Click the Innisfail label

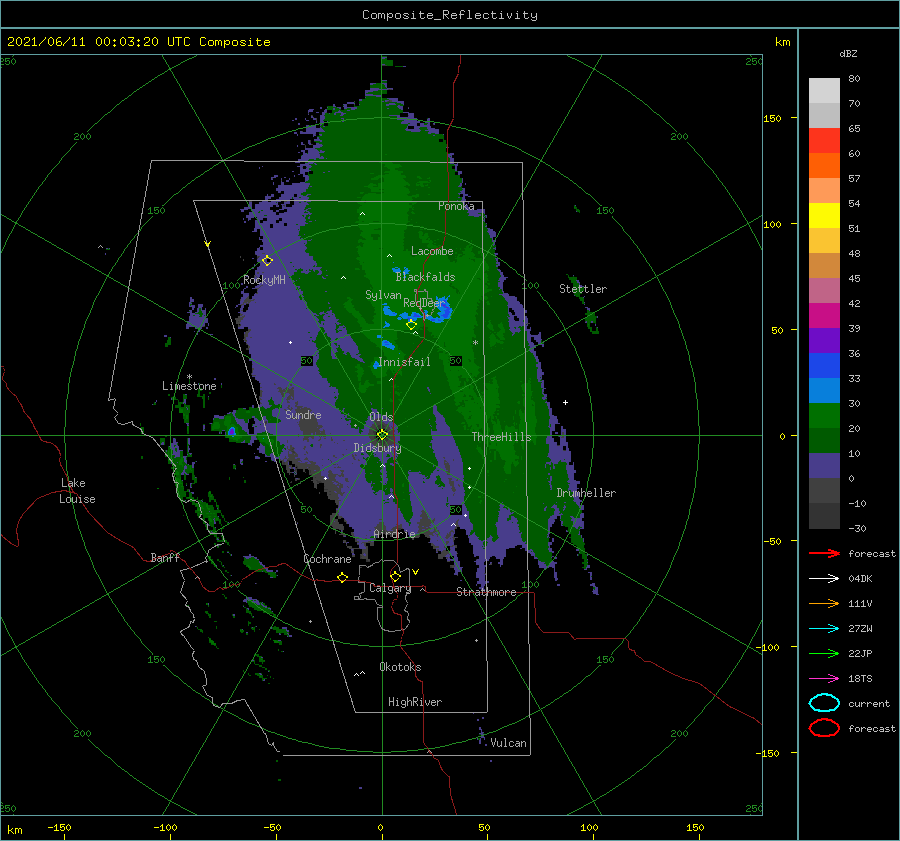coord(404,362)
